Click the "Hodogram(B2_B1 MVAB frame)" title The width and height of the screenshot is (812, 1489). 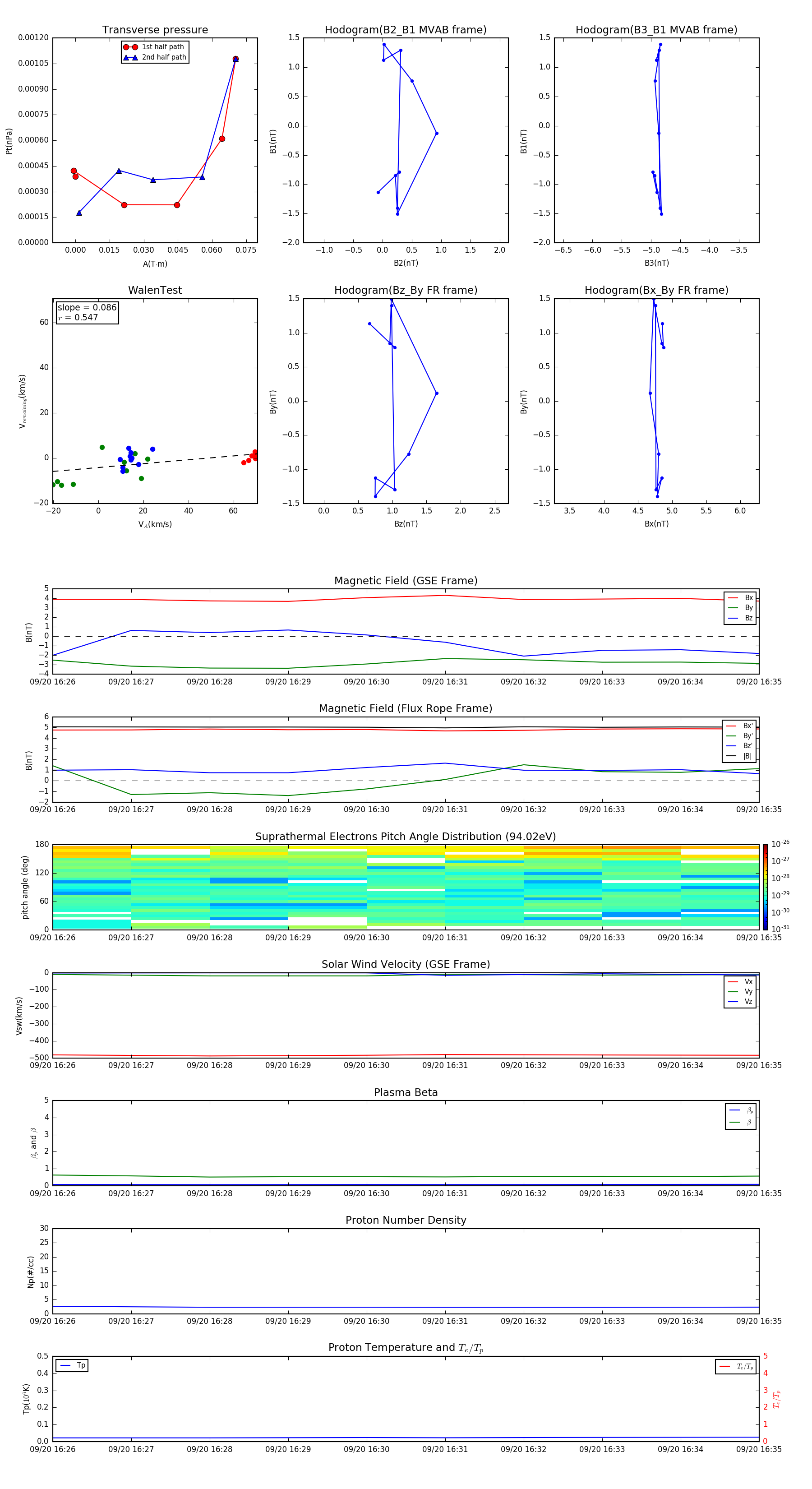click(x=406, y=30)
